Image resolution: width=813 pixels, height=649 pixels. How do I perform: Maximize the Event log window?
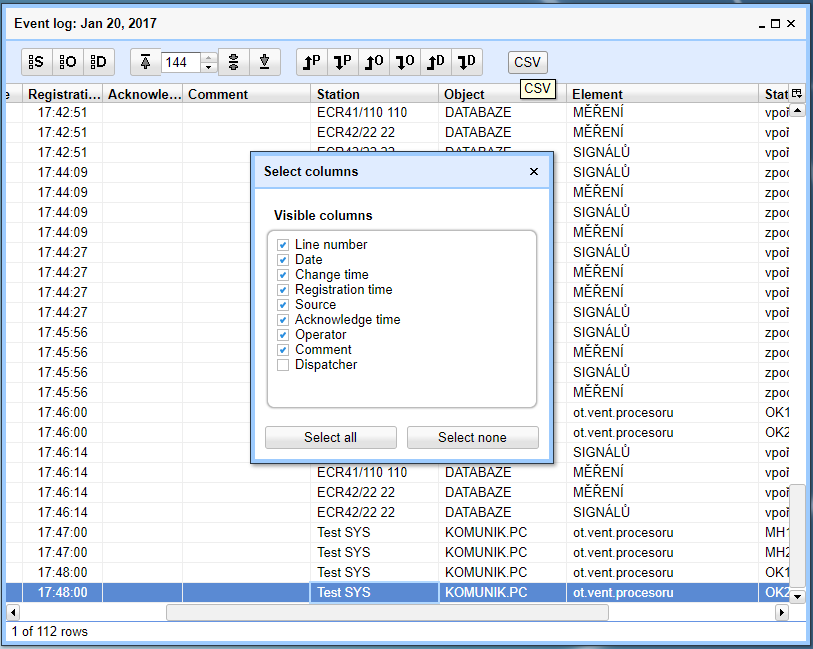(x=776, y=23)
